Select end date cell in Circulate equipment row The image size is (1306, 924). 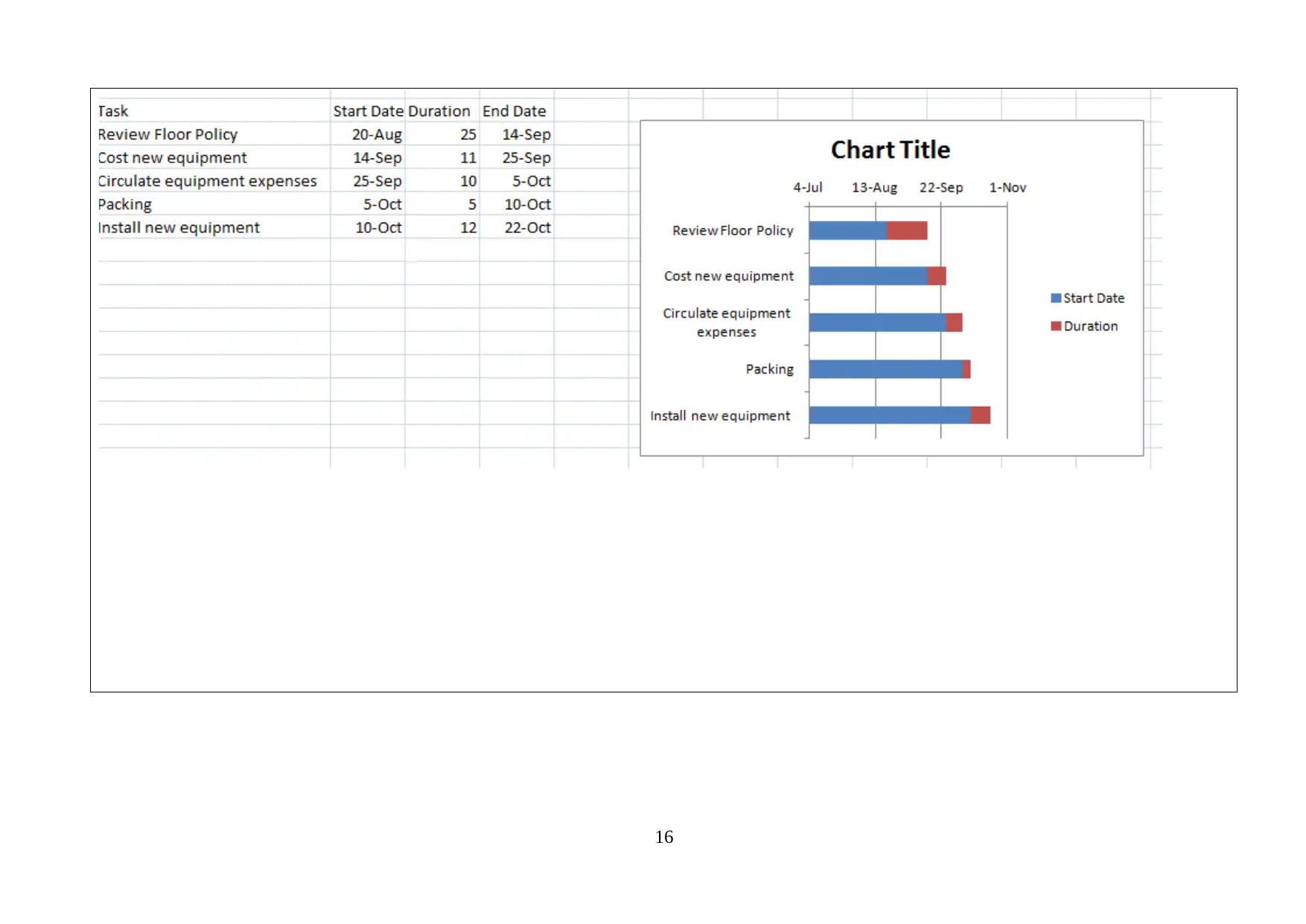tap(517, 181)
